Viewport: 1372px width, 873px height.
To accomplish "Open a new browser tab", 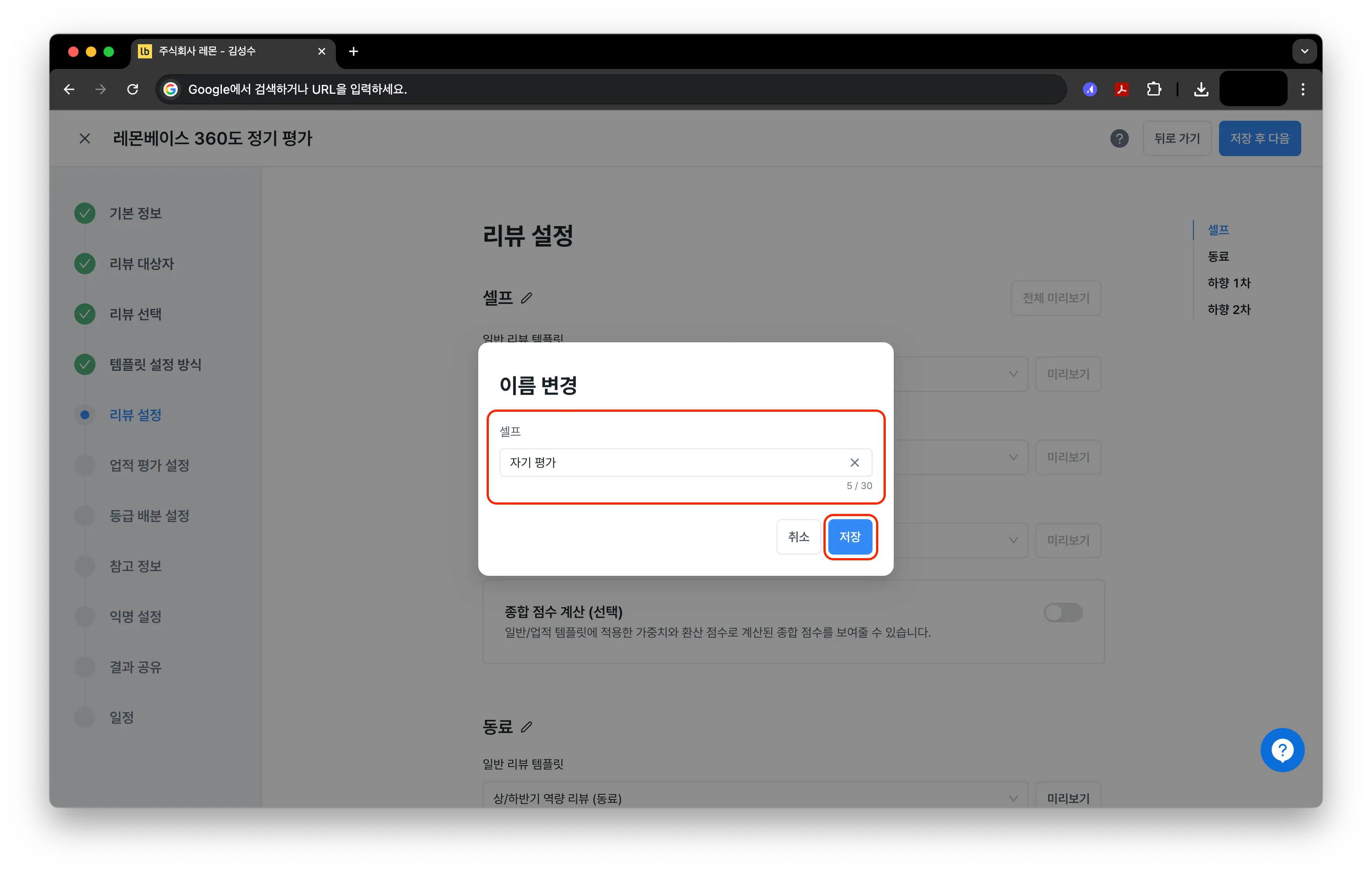I will 353,51.
